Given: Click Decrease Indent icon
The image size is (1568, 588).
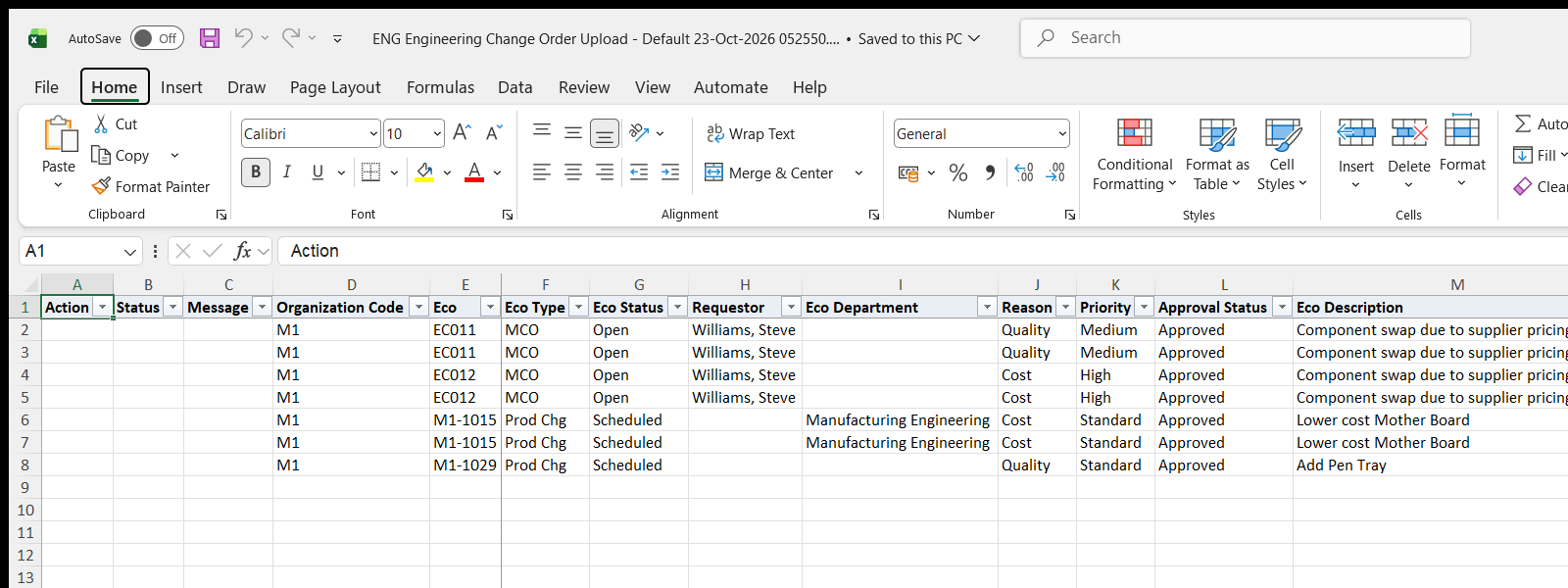Looking at the screenshot, I should pyautogui.click(x=639, y=172).
